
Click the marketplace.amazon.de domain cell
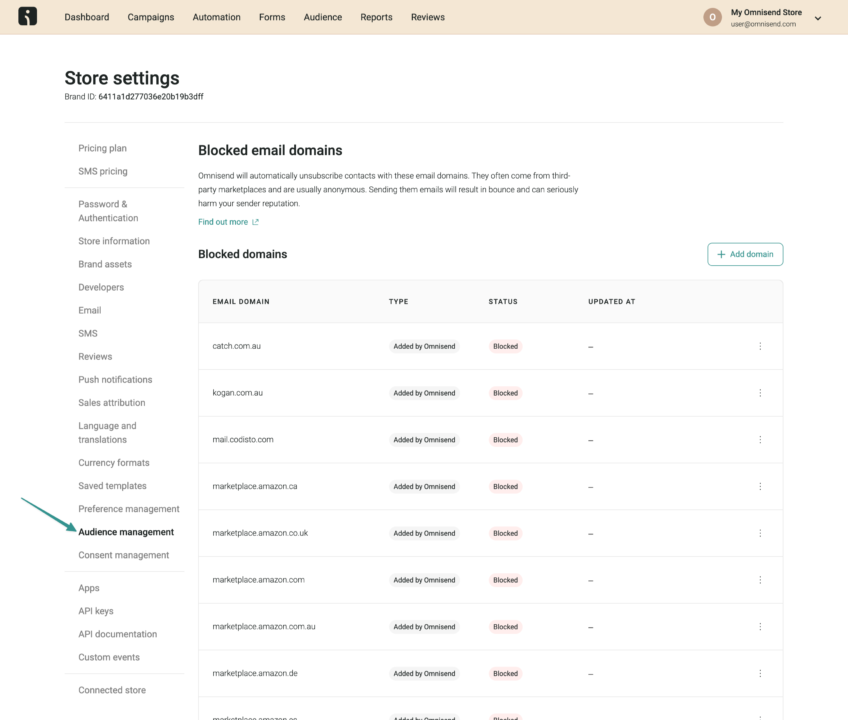(255, 673)
